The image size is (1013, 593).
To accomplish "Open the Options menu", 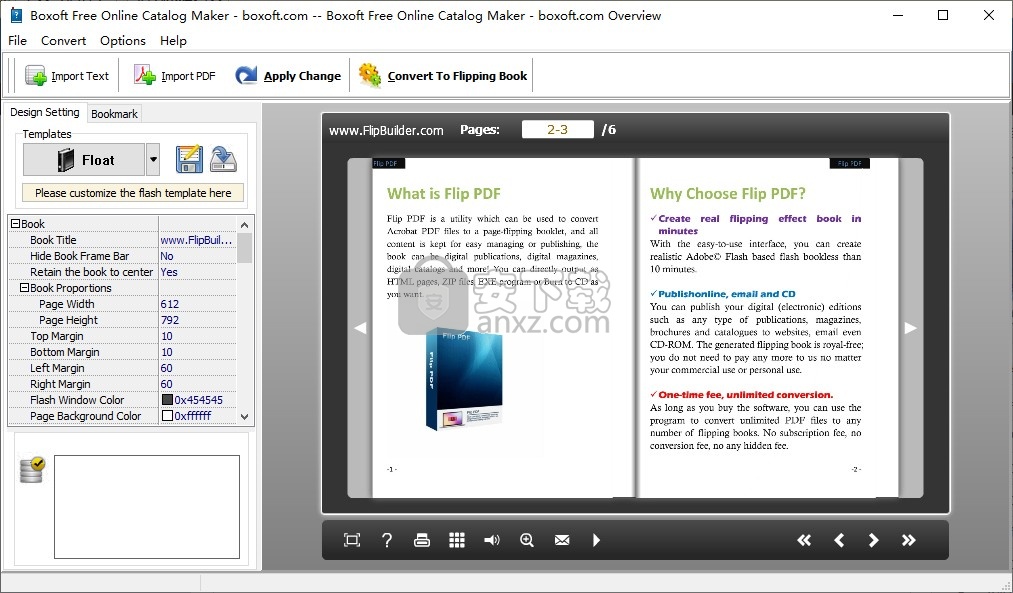I will tap(123, 41).
